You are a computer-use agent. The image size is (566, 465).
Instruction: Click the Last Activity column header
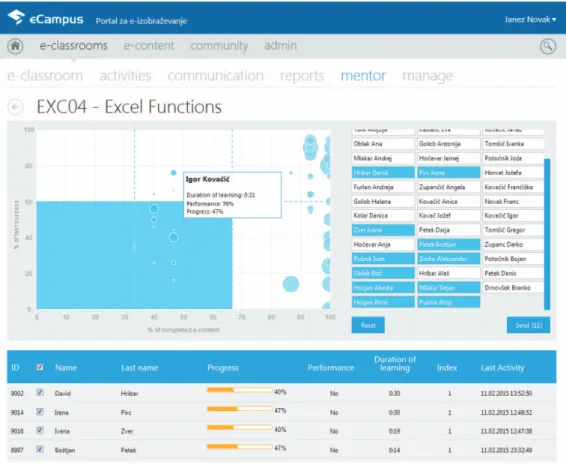[502, 368]
